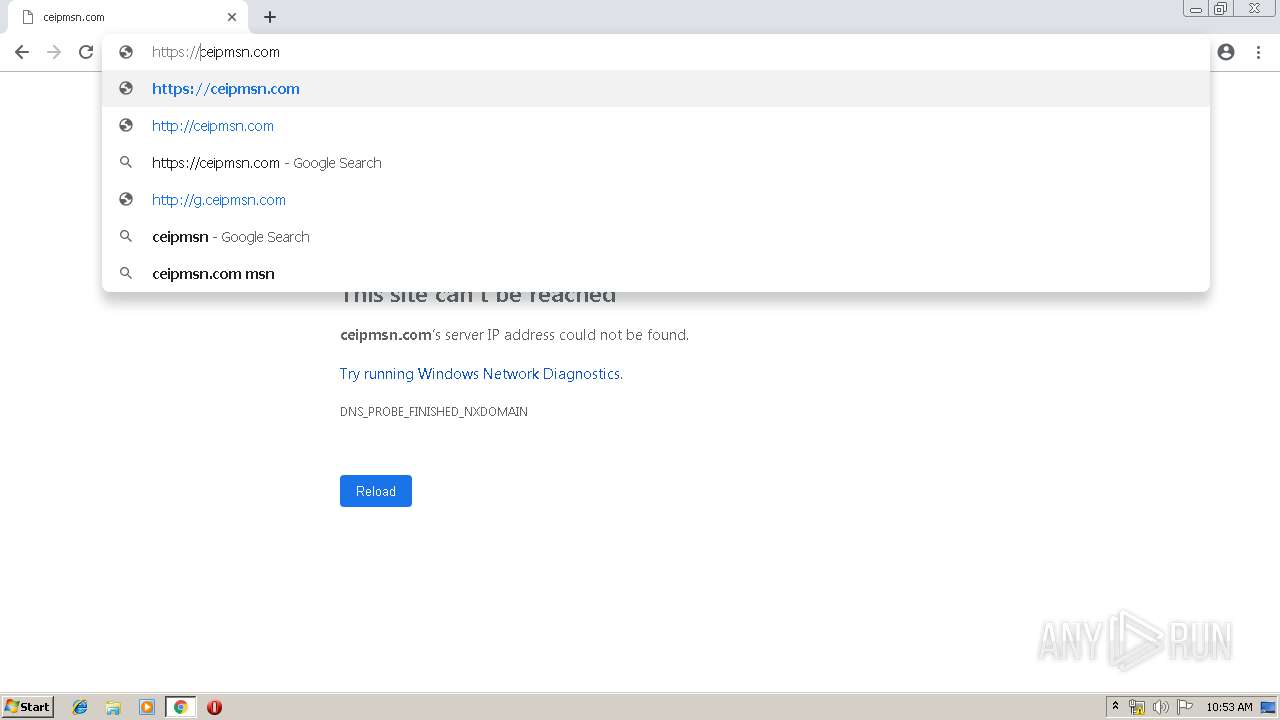Select https://ceipmsn.com Google Search suggestion
1280x720 pixels.
pyautogui.click(x=656, y=162)
